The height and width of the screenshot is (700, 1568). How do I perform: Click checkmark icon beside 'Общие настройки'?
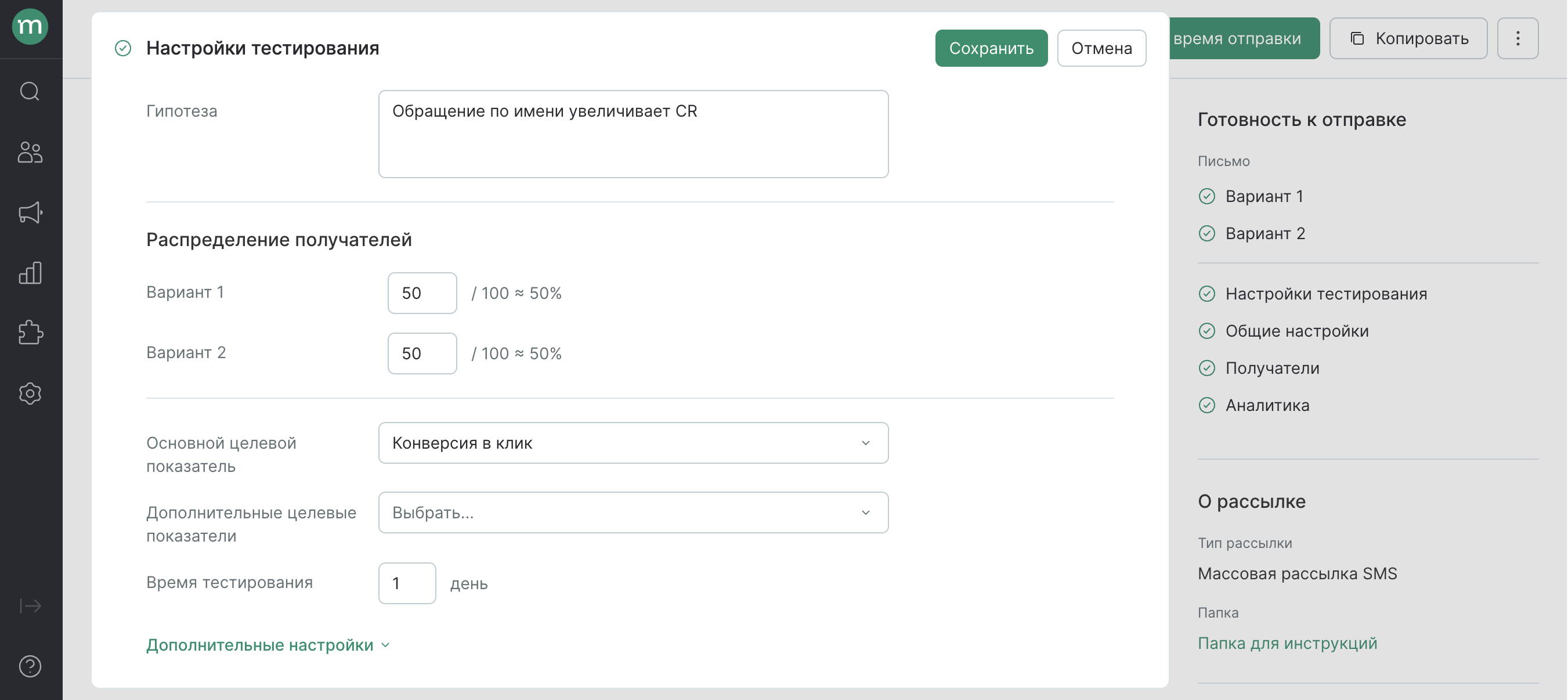(1206, 330)
